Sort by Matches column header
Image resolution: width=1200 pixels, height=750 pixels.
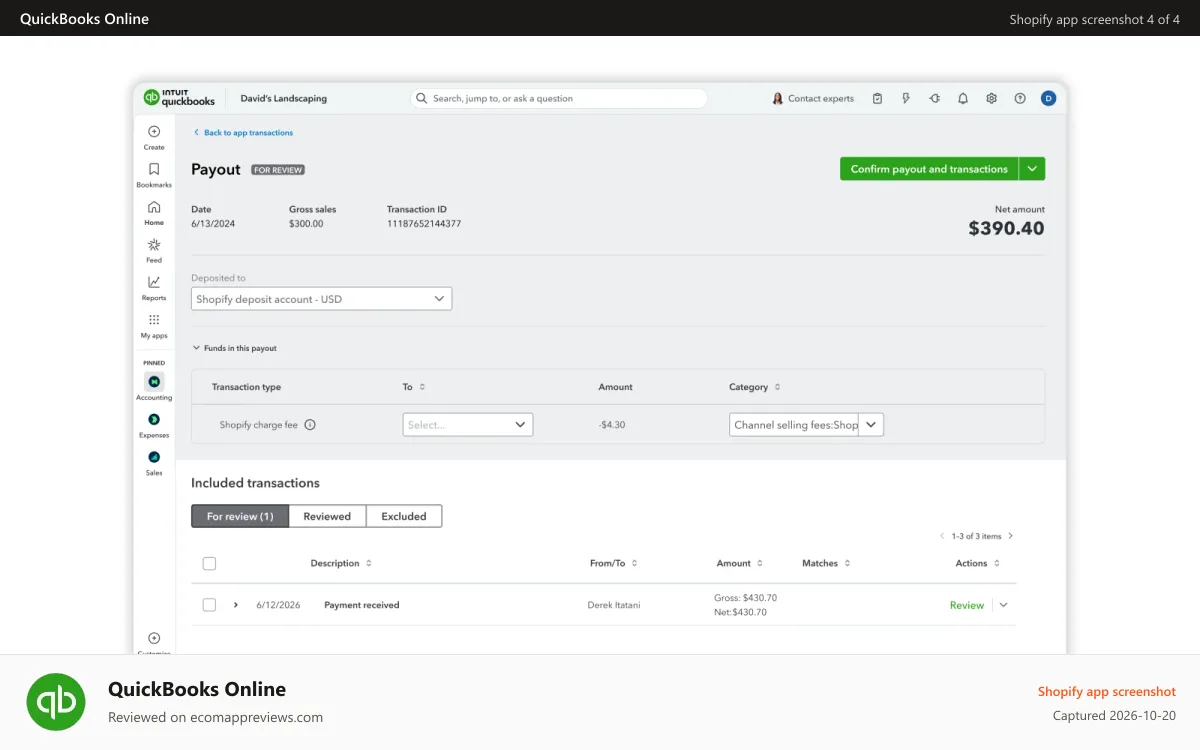click(825, 563)
